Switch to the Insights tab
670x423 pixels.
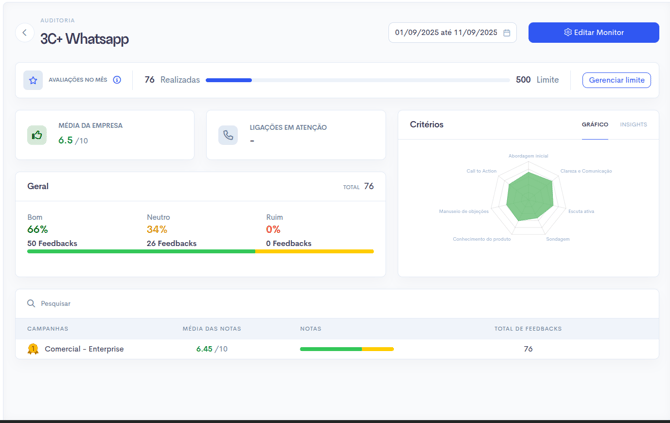coord(633,125)
